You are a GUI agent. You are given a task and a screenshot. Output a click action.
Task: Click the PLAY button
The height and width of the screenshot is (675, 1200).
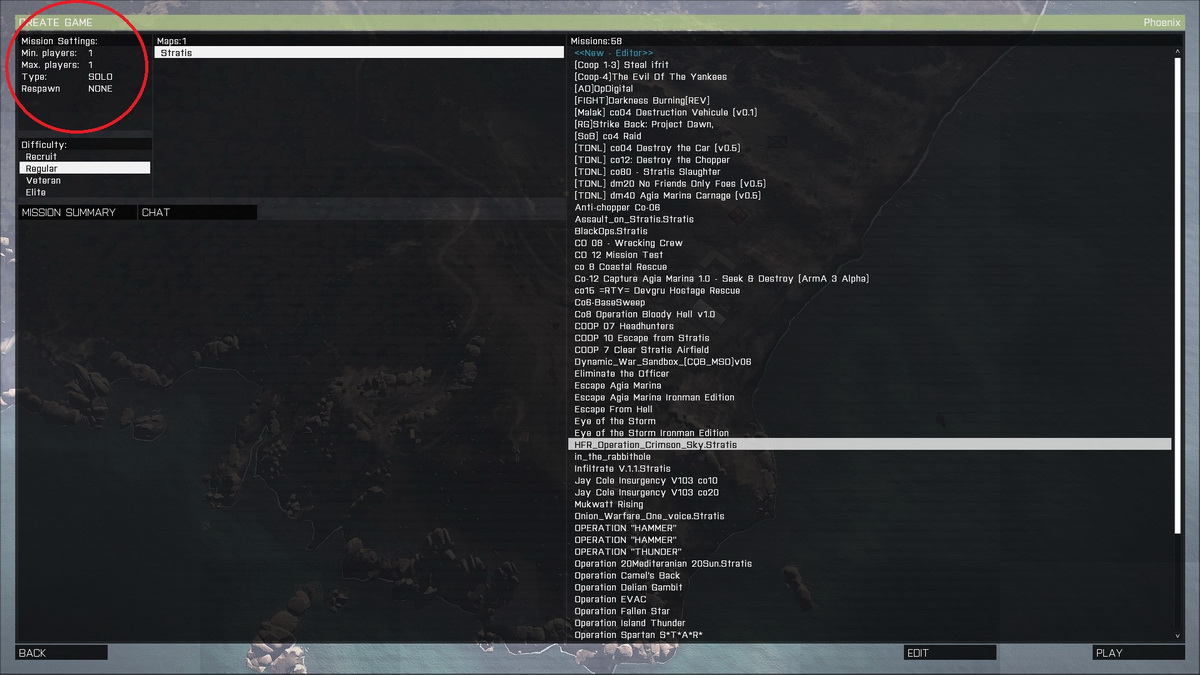tap(1137, 652)
